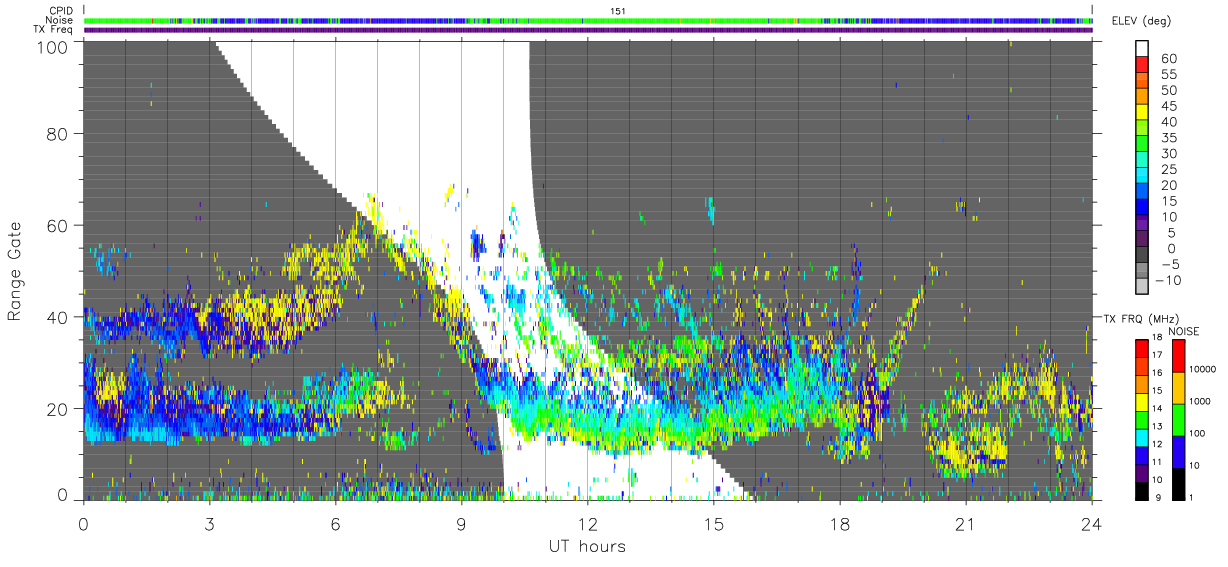This screenshot has width=1228, height=567.
Task: Click the 20 tick on Range Gate axis
Action: (x=57, y=409)
